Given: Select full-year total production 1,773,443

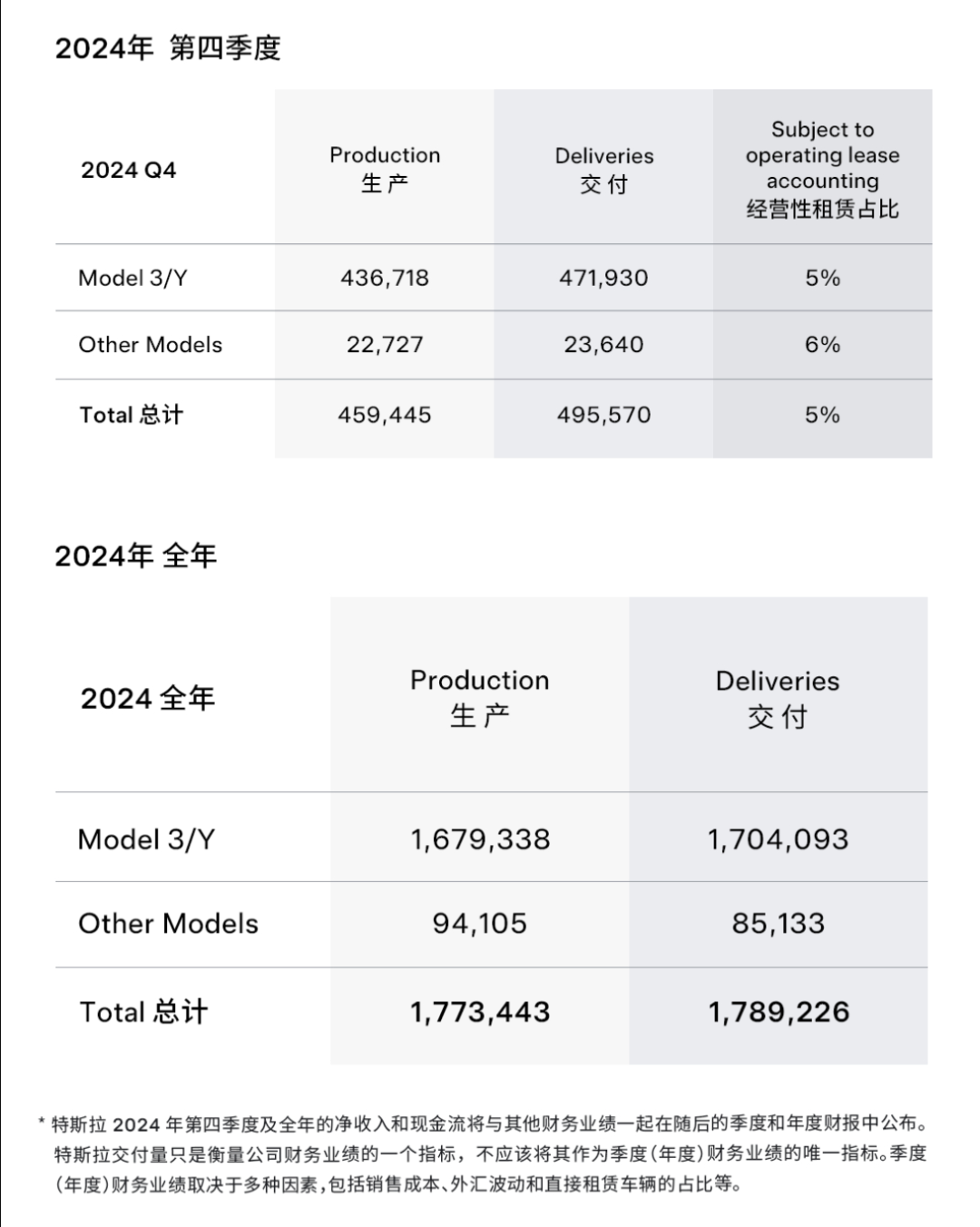Looking at the screenshot, I should [480, 1012].
